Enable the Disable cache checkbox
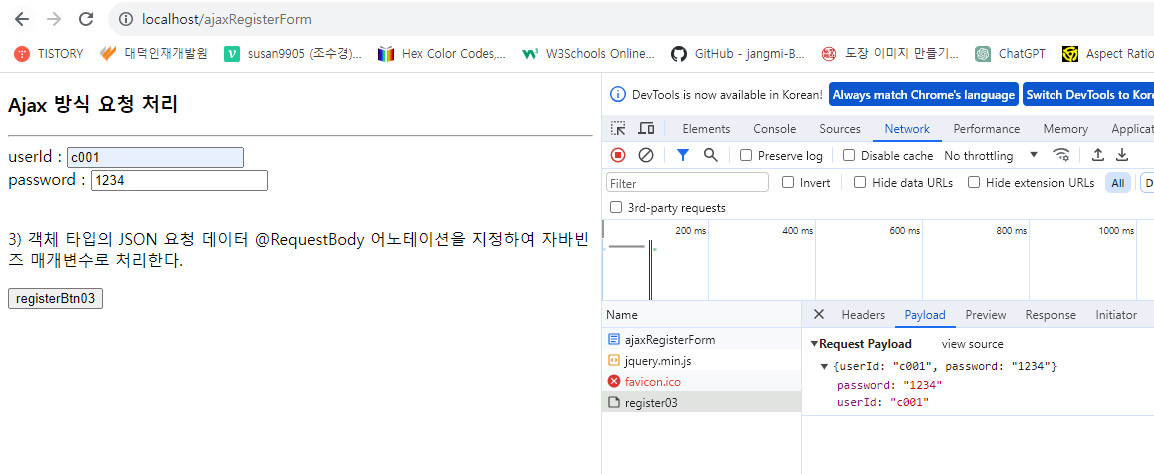 [849, 155]
